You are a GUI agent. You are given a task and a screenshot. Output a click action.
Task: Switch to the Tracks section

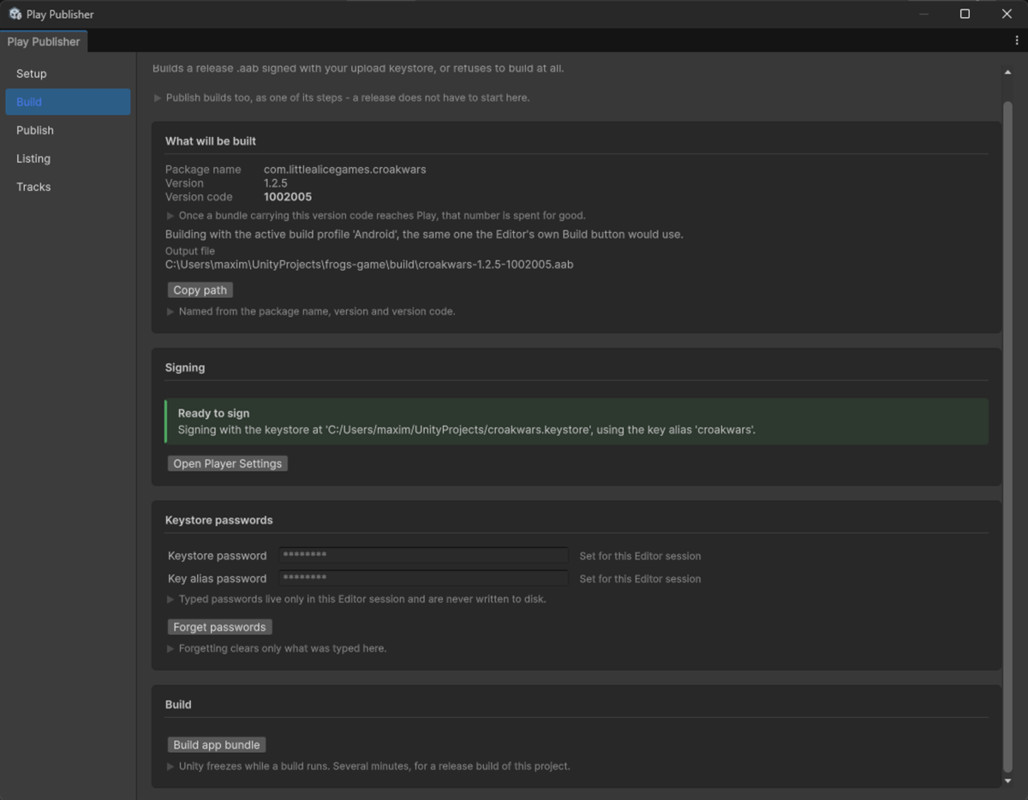68,186
